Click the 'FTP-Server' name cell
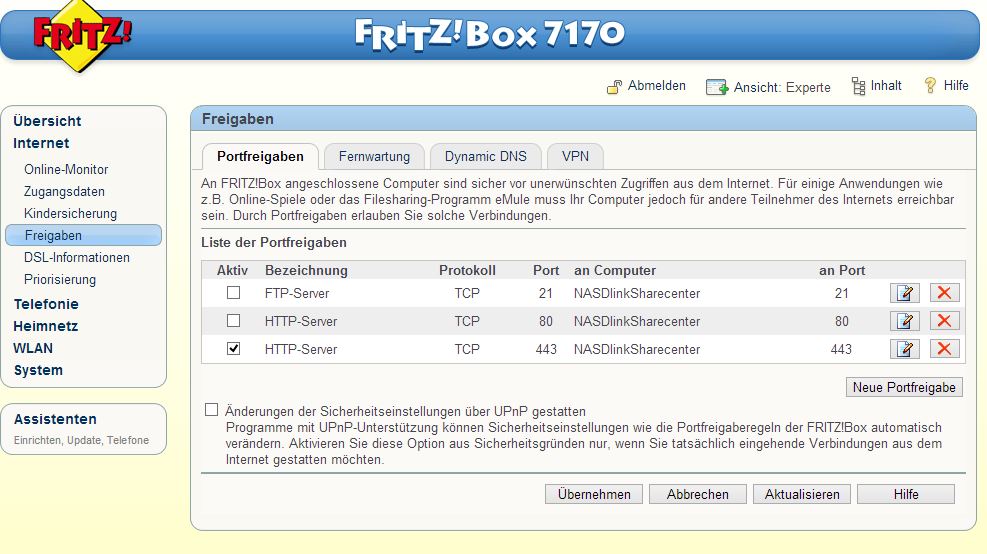The image size is (987, 554). click(296, 293)
